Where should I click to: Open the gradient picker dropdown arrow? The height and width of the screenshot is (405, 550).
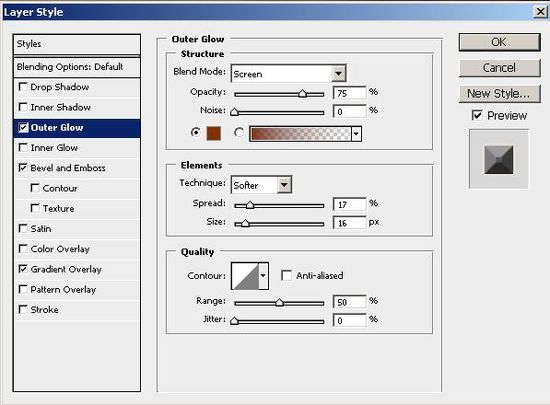[356, 134]
